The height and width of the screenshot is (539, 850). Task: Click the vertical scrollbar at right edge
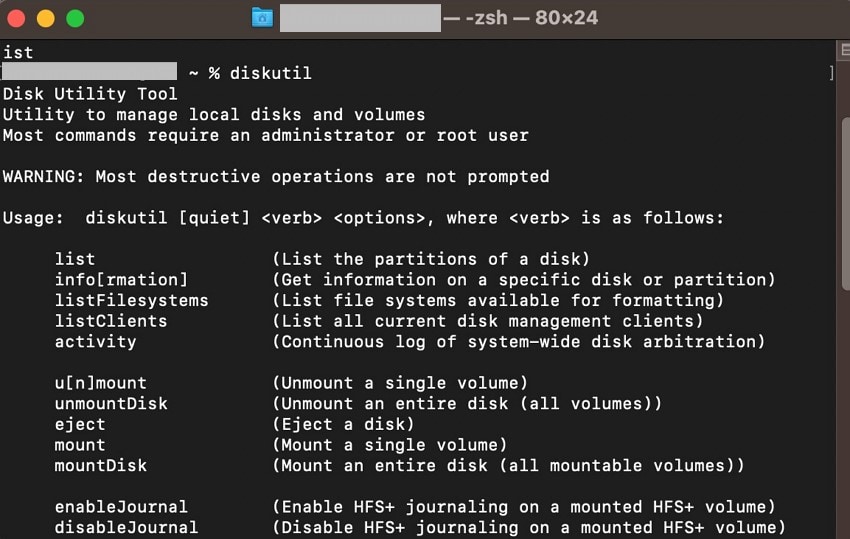[843, 290]
